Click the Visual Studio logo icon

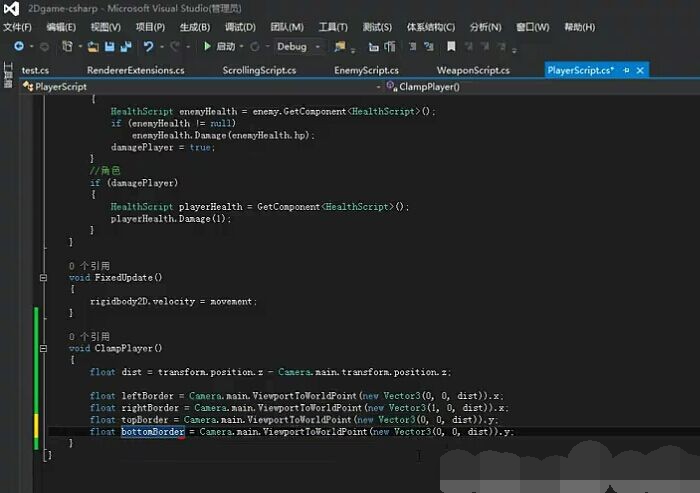(12, 9)
